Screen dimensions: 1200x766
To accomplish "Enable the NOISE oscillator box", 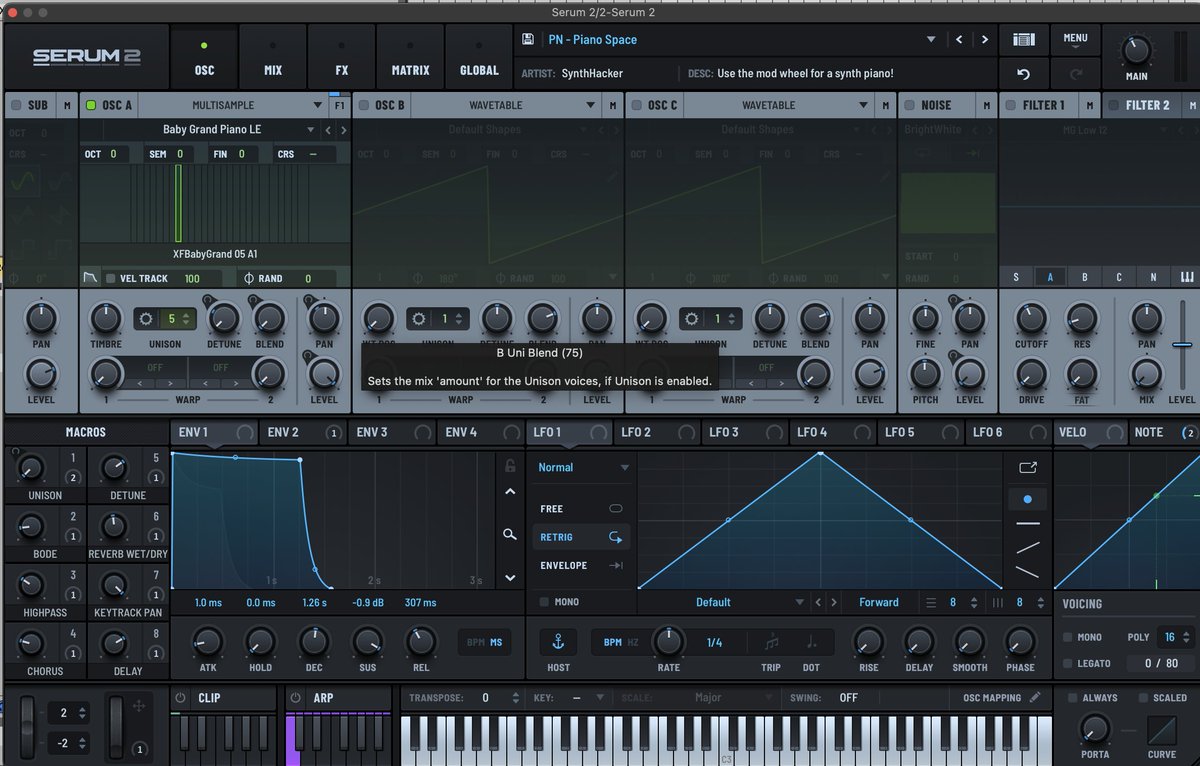I will point(909,105).
